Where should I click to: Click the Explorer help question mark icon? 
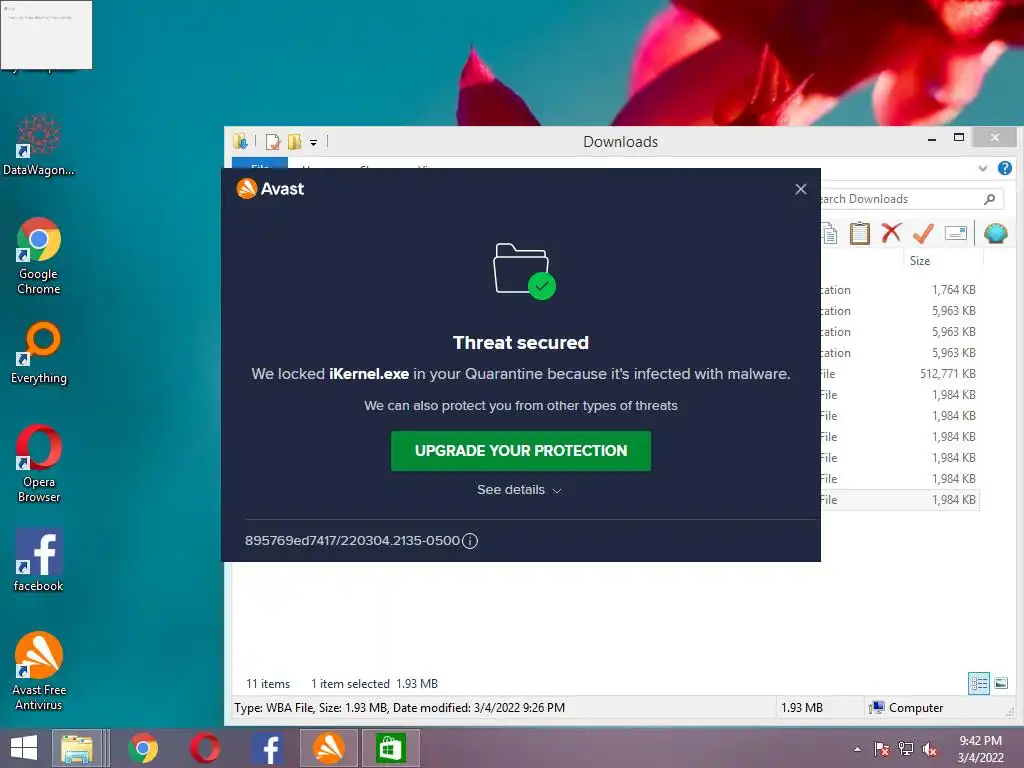1005,168
